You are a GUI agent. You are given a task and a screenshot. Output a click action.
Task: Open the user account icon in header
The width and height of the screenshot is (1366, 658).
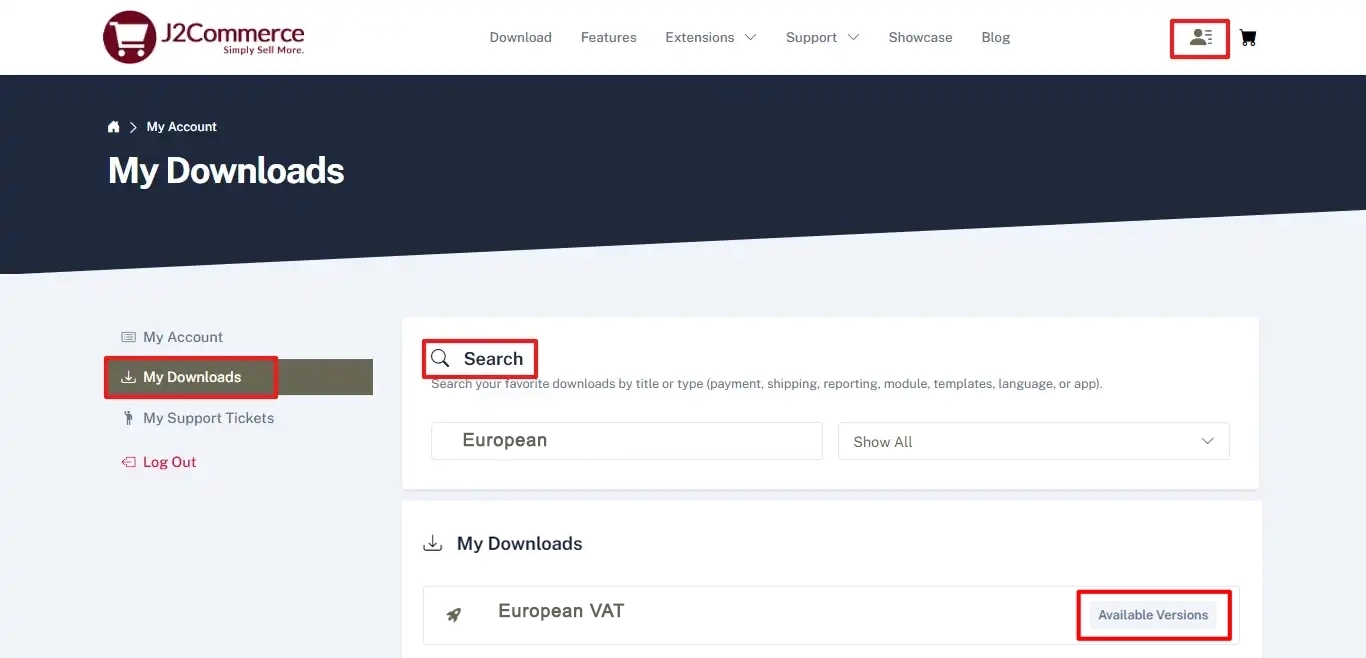(1200, 38)
